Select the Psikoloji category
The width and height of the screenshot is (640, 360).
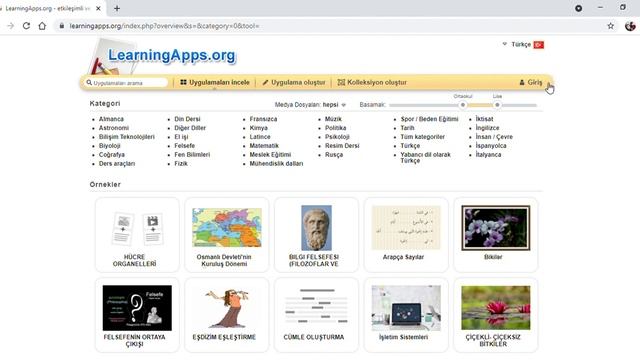click(x=337, y=137)
